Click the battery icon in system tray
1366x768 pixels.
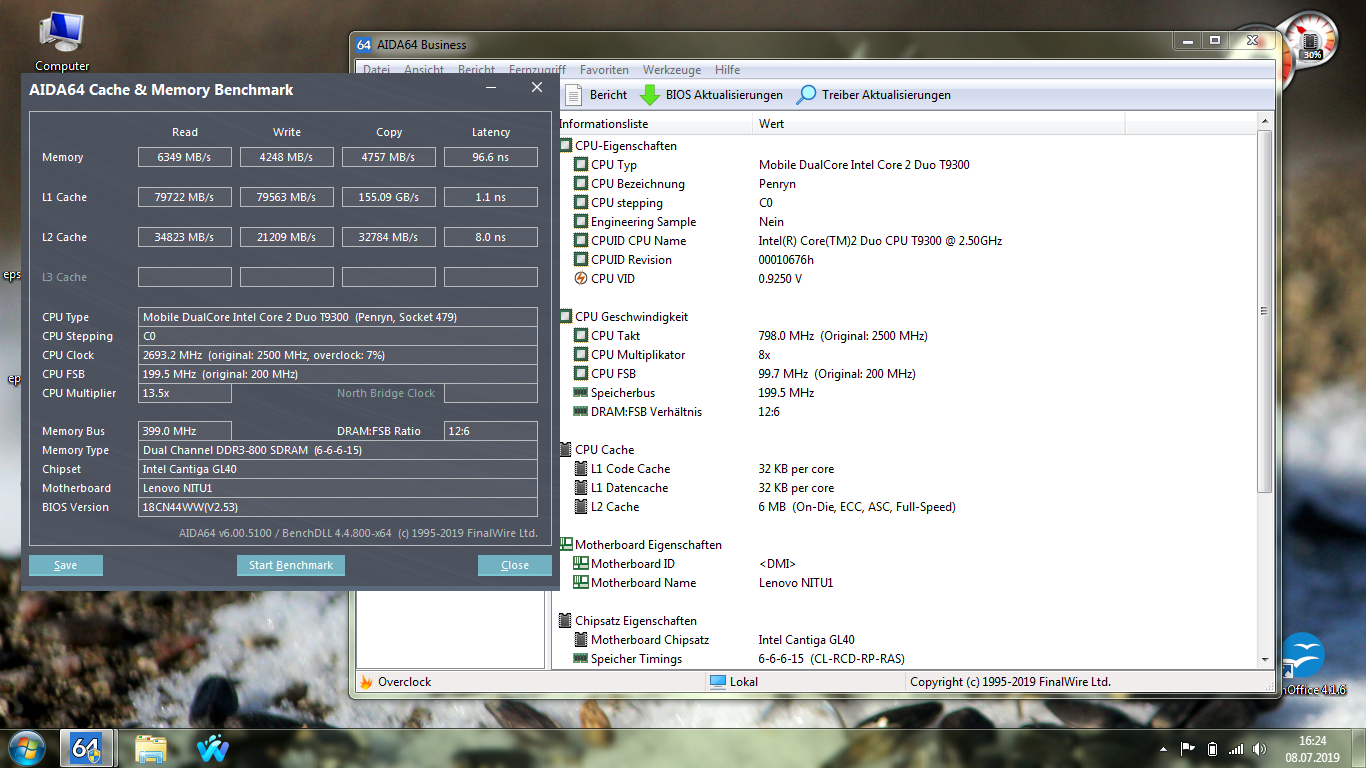tap(1212, 749)
